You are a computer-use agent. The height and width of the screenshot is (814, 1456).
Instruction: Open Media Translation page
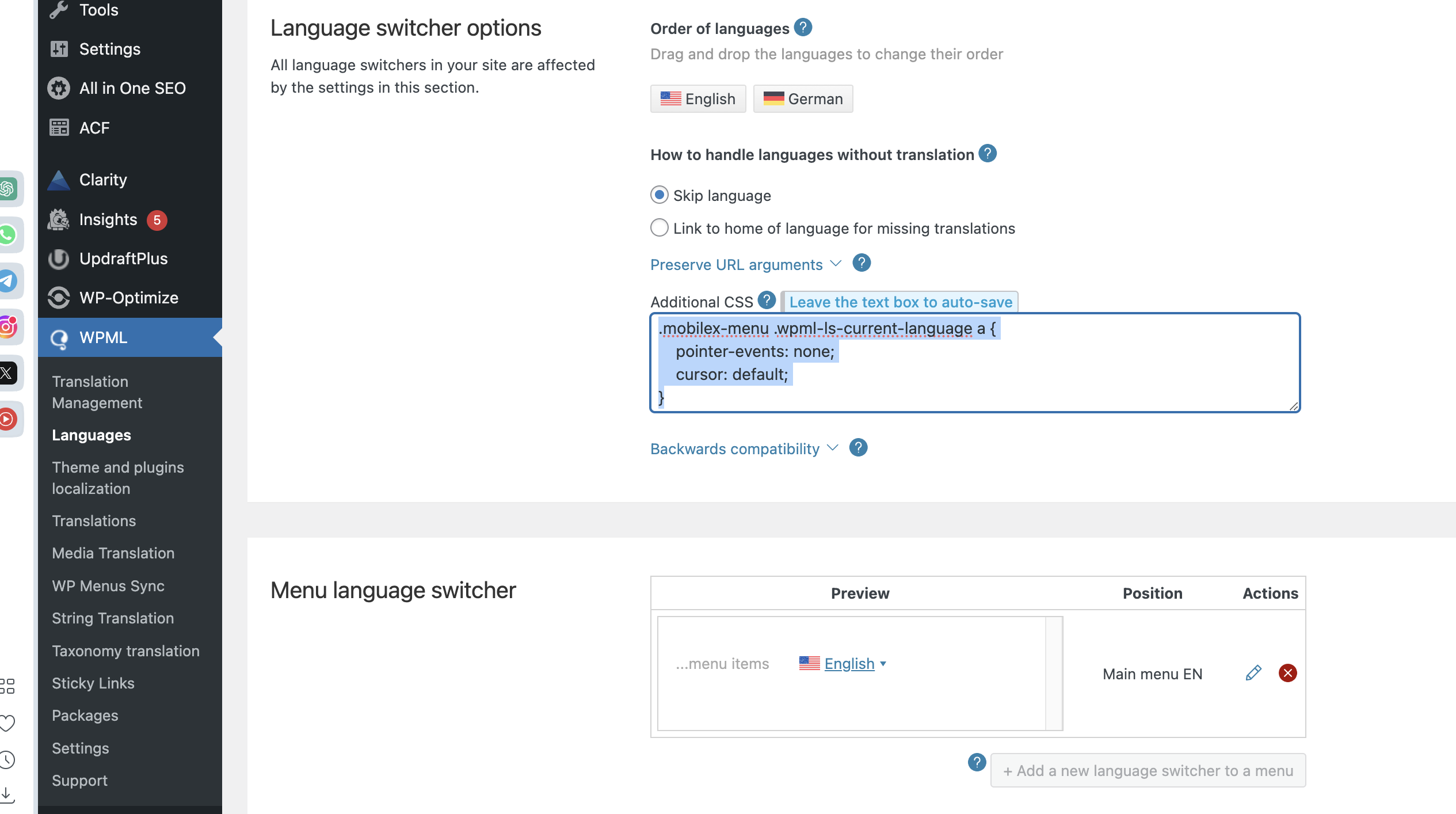click(113, 553)
